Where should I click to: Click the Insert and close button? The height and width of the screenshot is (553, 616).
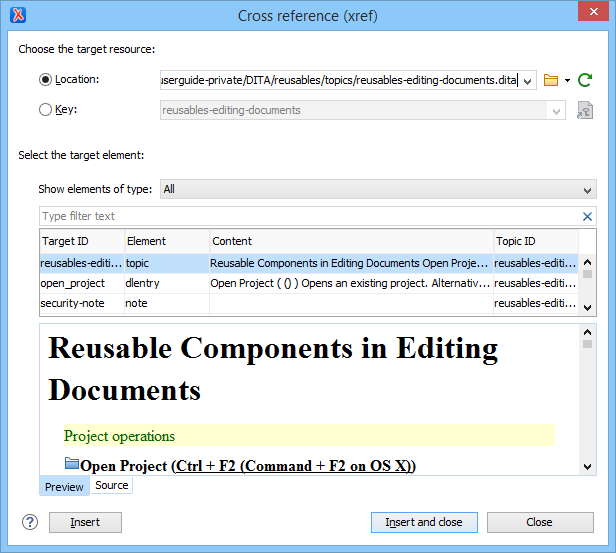coord(424,522)
